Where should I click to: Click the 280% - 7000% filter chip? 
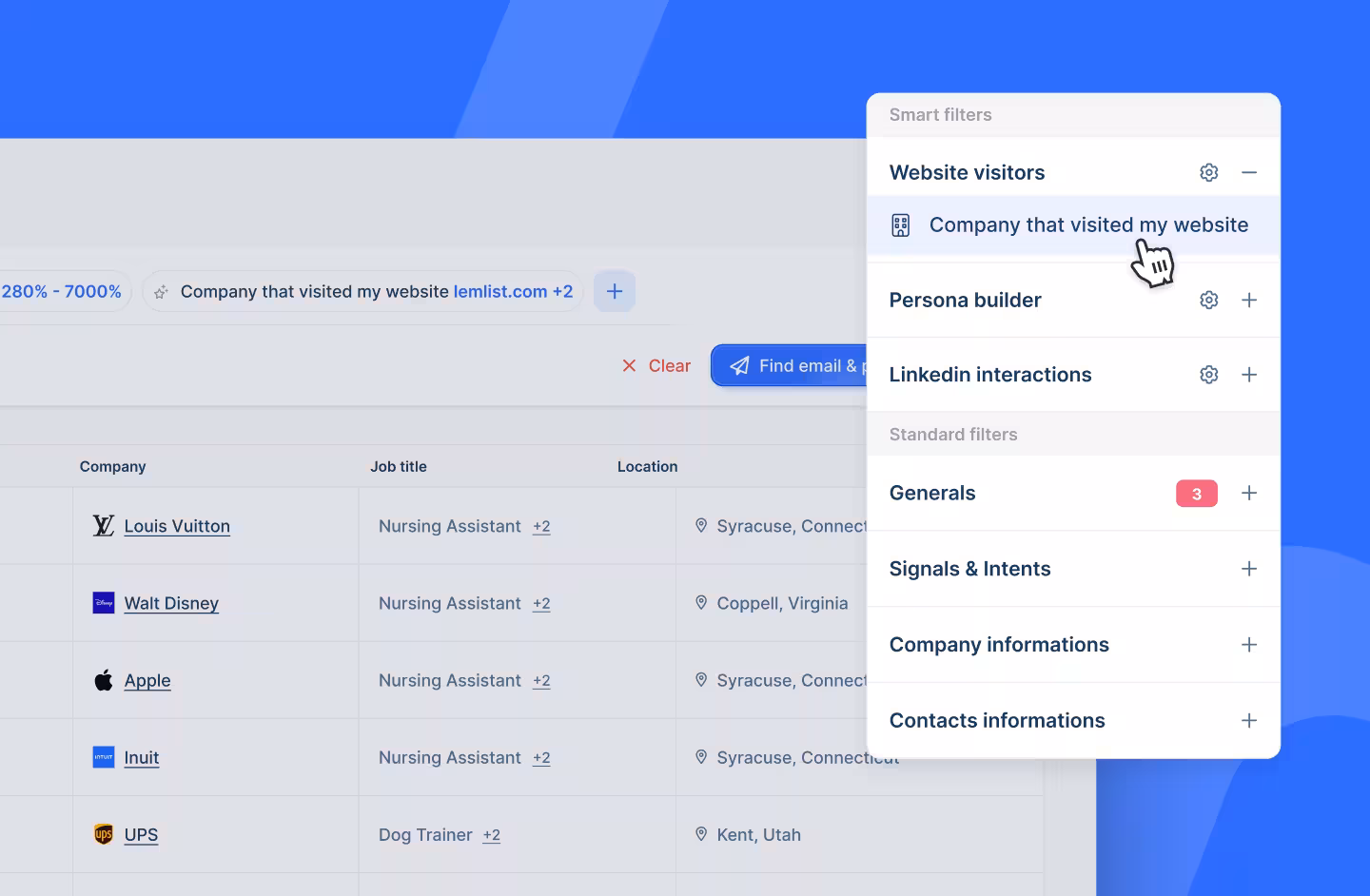click(x=62, y=291)
